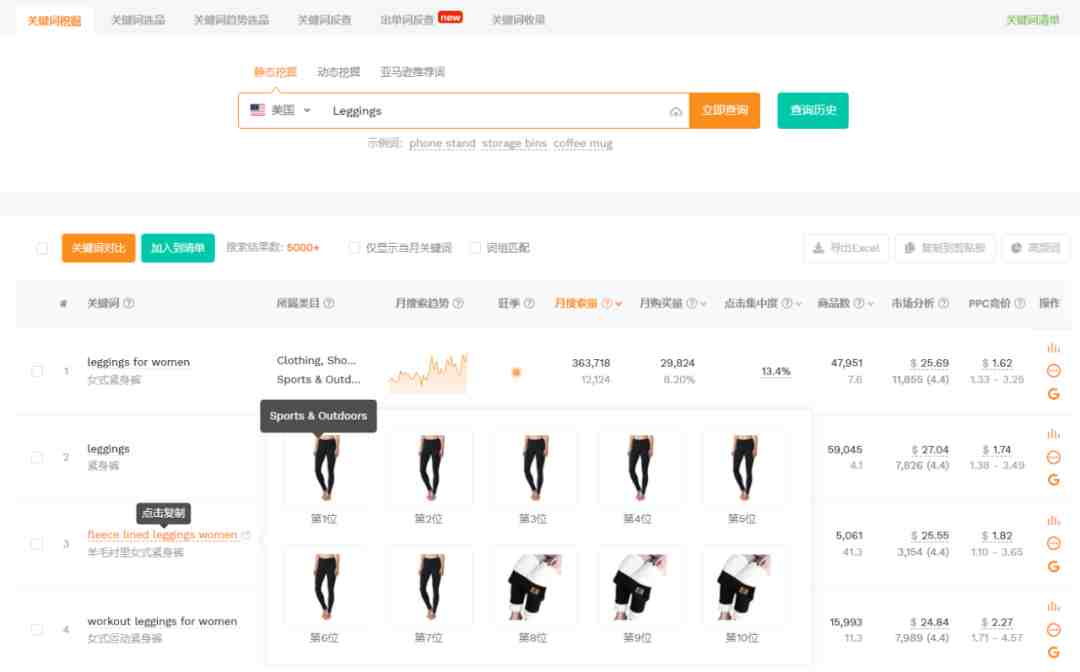Toggle the 月购买量 sort arrow

pyautogui.click(x=703, y=304)
